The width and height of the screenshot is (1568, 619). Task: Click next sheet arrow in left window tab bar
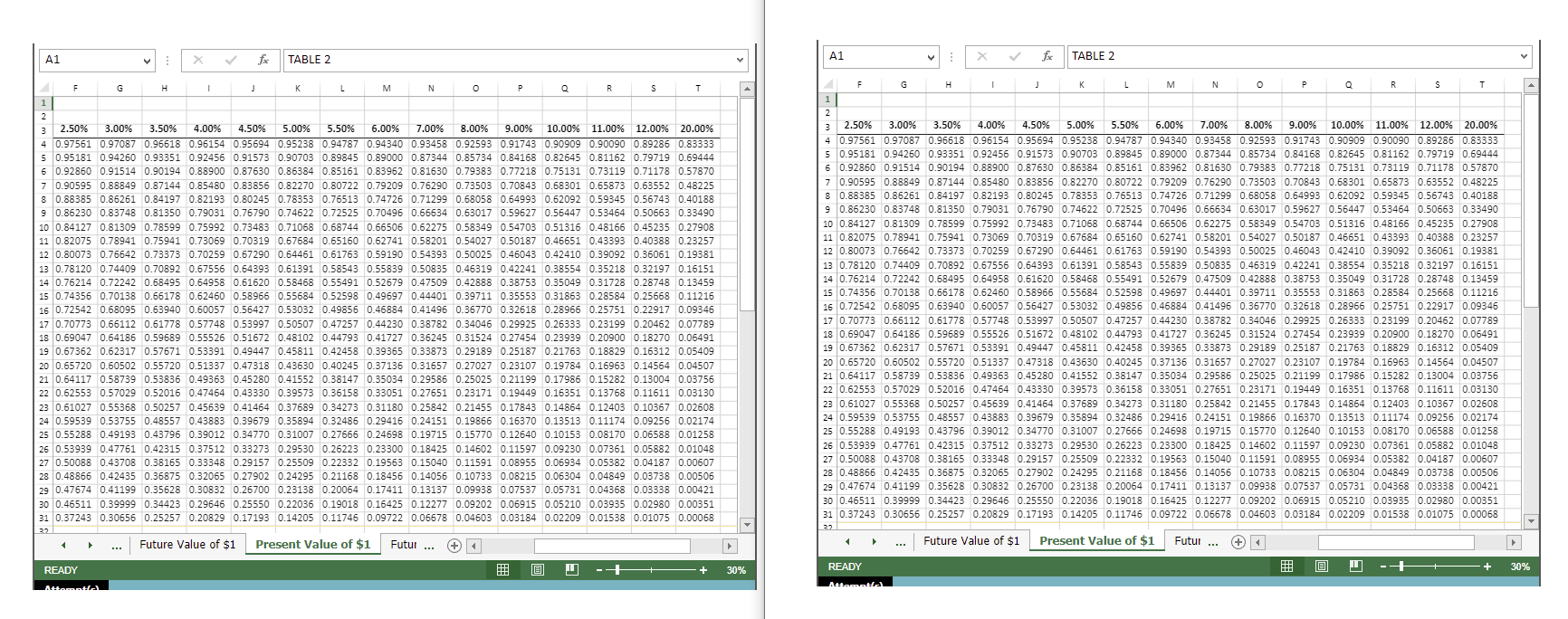(90, 545)
